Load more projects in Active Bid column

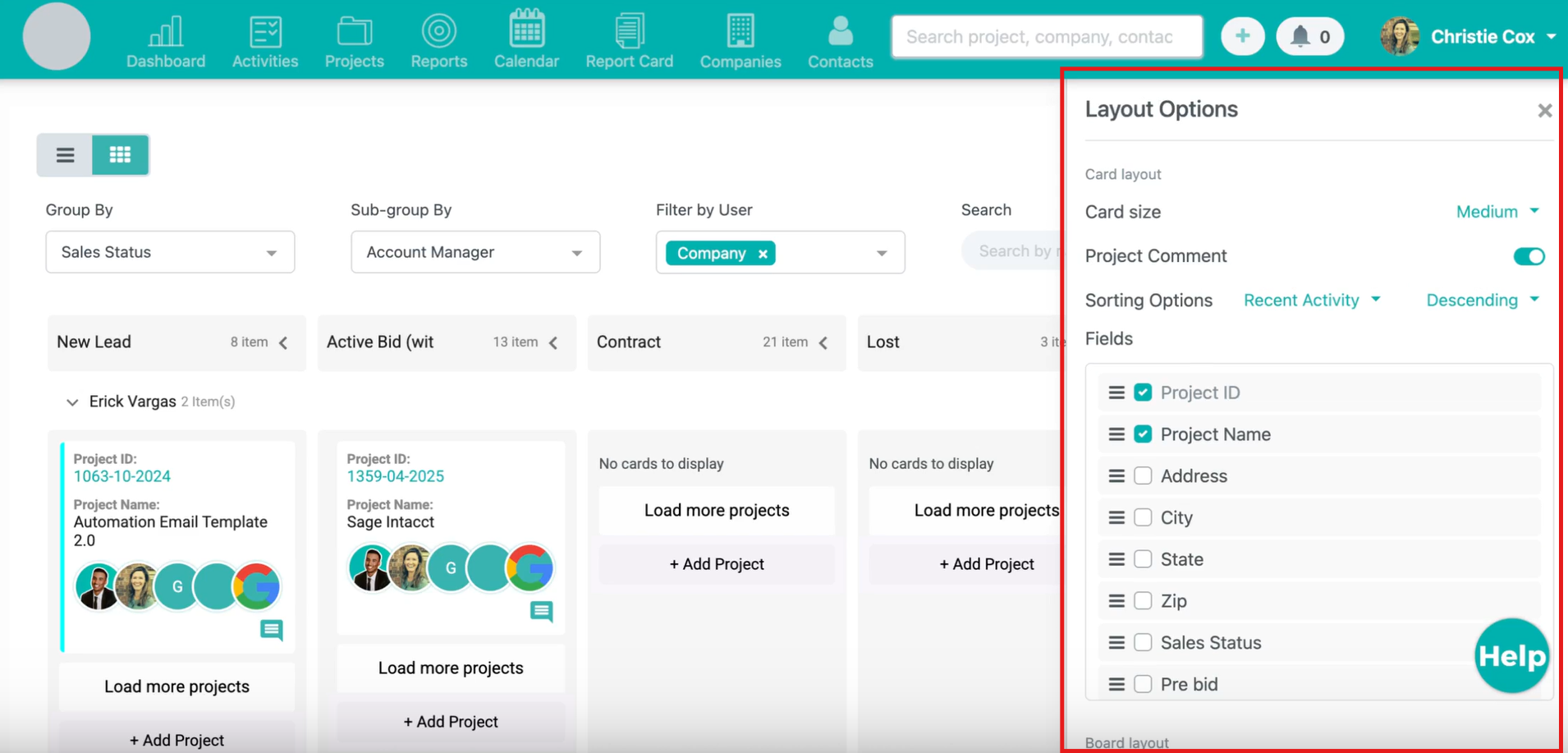coord(451,668)
